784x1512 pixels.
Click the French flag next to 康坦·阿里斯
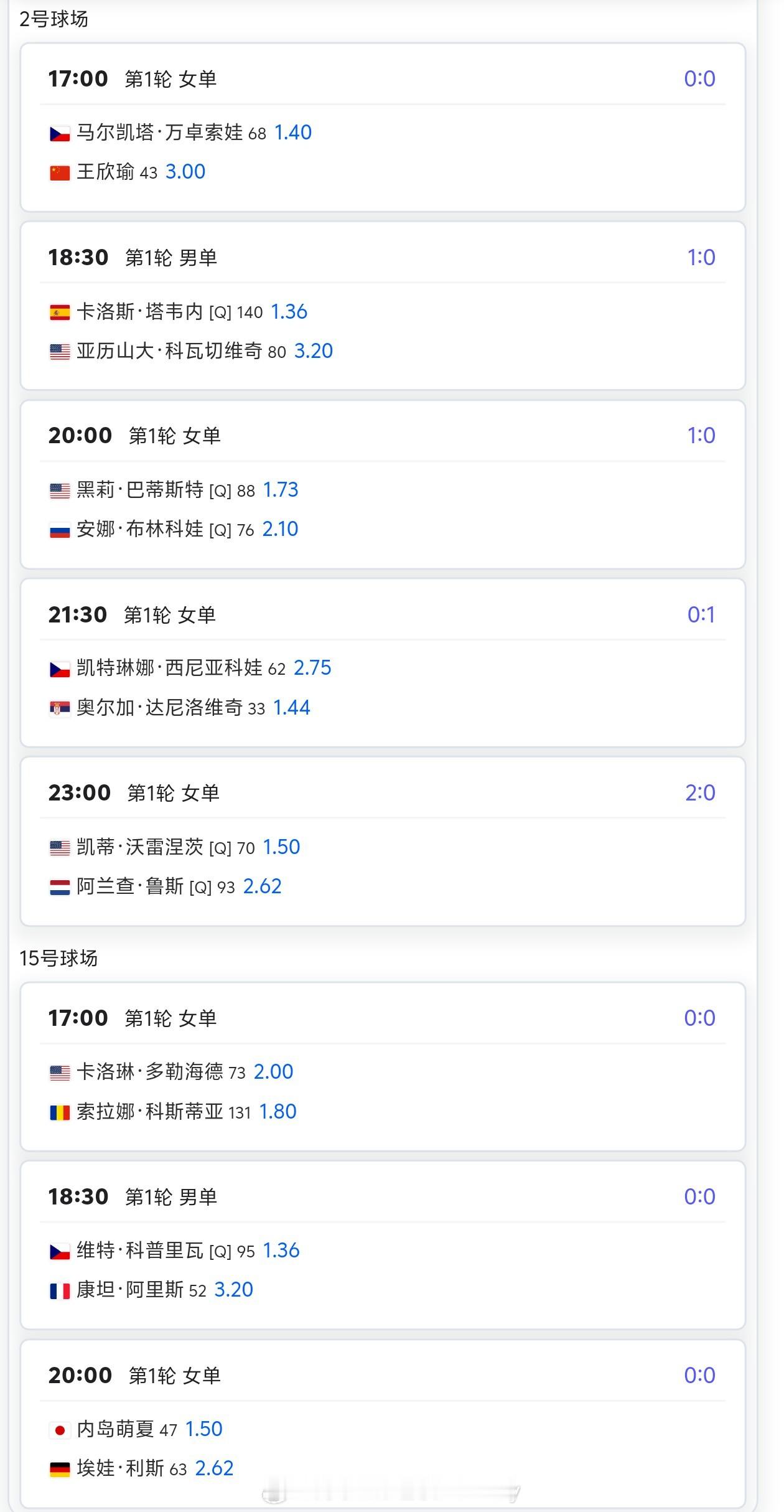point(60,1290)
